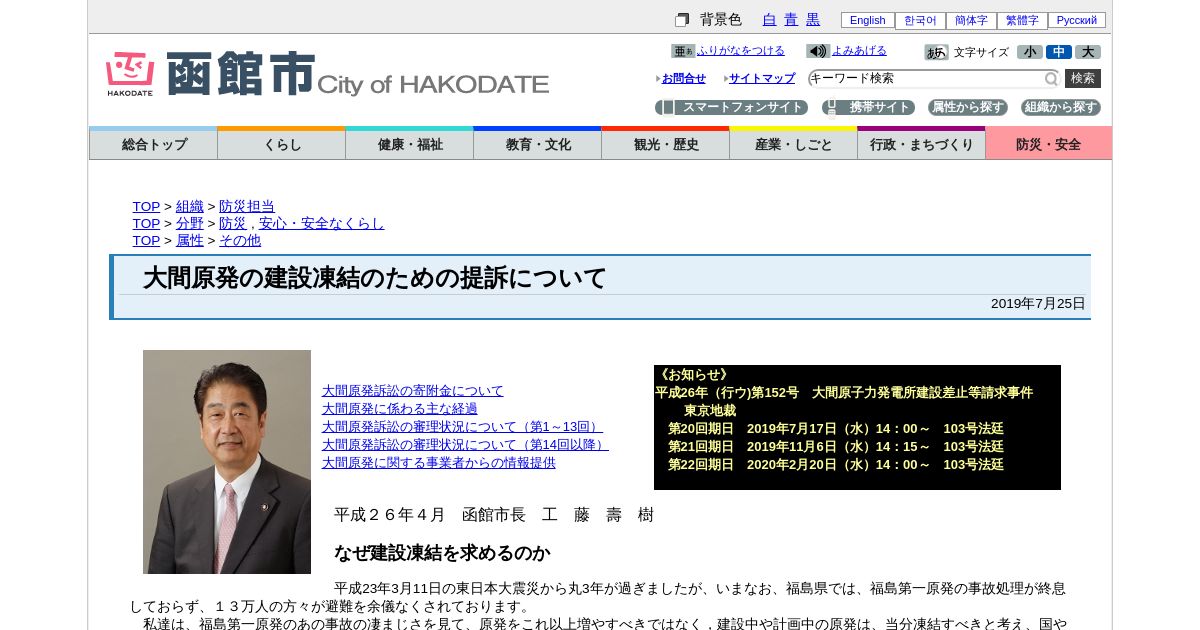Click heading なぜ建設凍結を求めるのか
Viewport: 1200px width, 630px height.
tap(442, 553)
